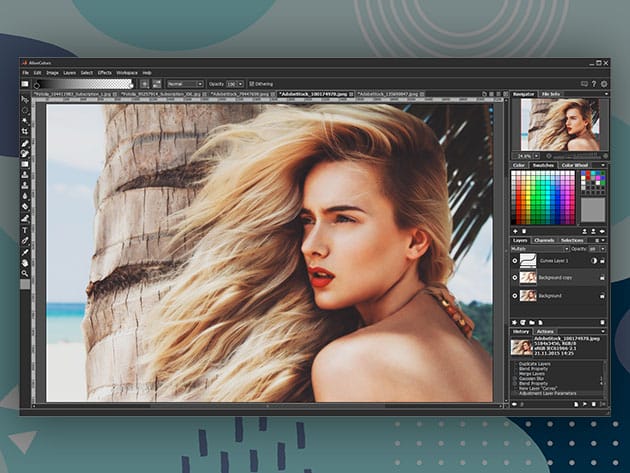Click the Help question mark icon

pos(594,84)
